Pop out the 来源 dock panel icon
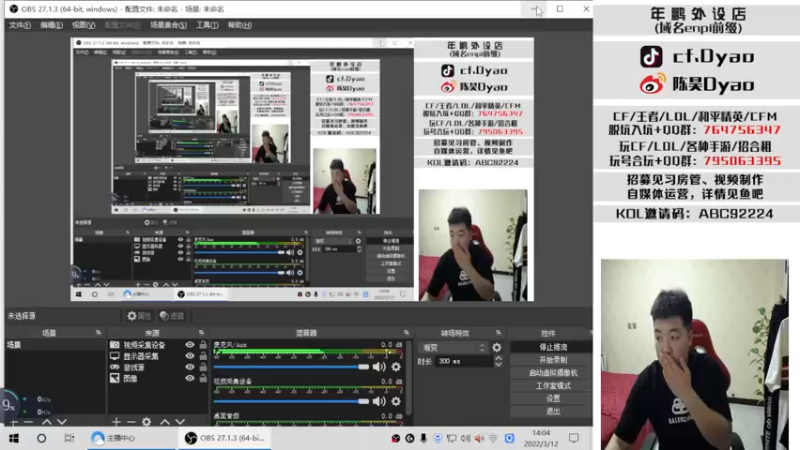Image resolution: width=800 pixels, height=450 pixels. click(202, 333)
